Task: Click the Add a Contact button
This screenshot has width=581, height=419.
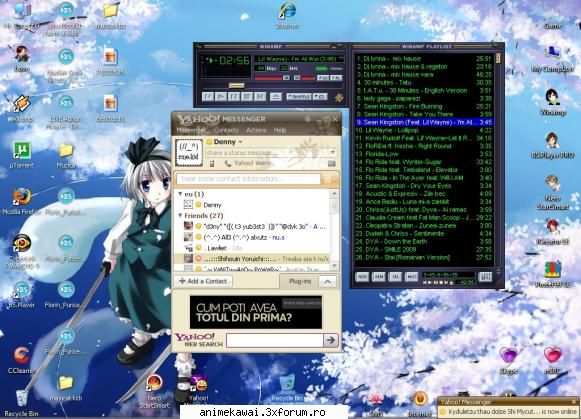Action: (x=203, y=281)
